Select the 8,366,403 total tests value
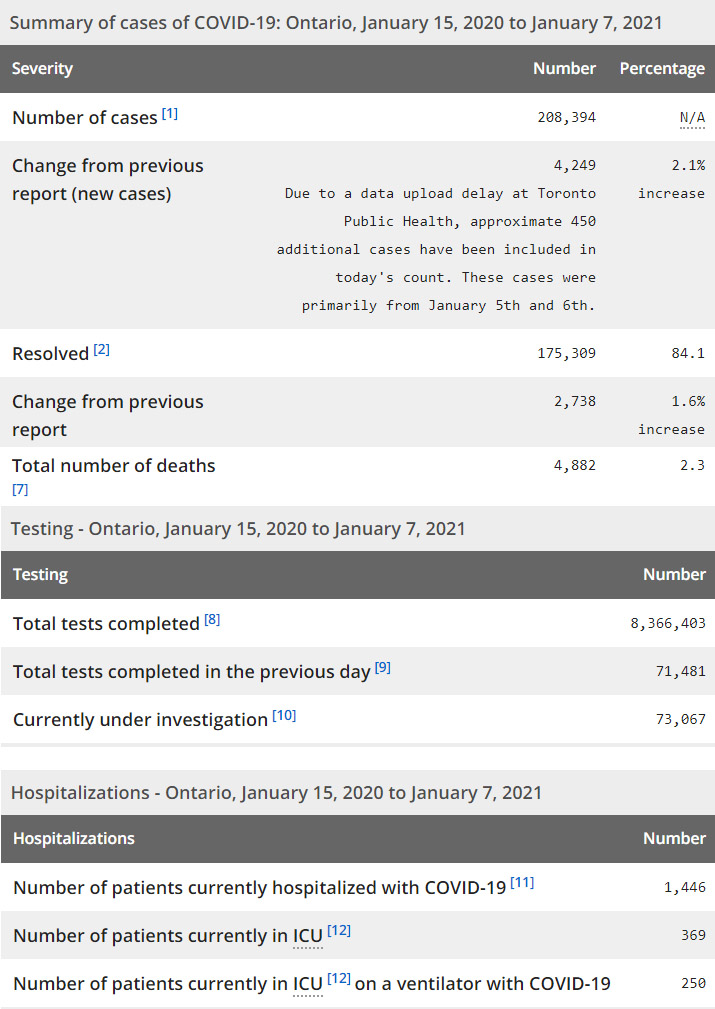 [668, 624]
